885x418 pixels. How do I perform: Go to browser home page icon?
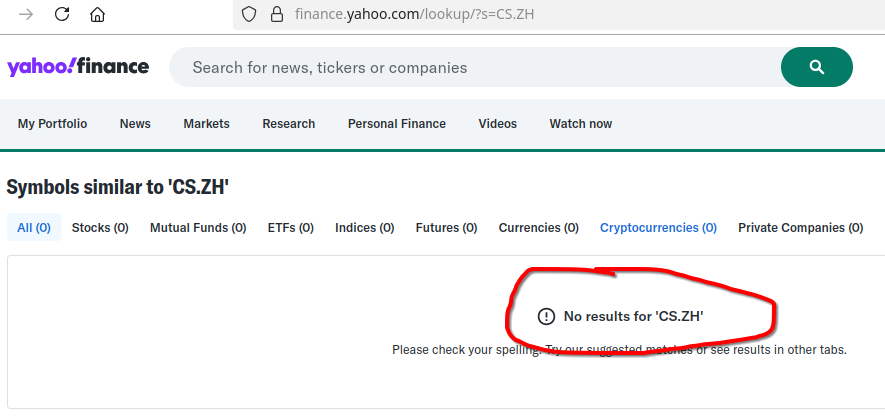[97, 15]
